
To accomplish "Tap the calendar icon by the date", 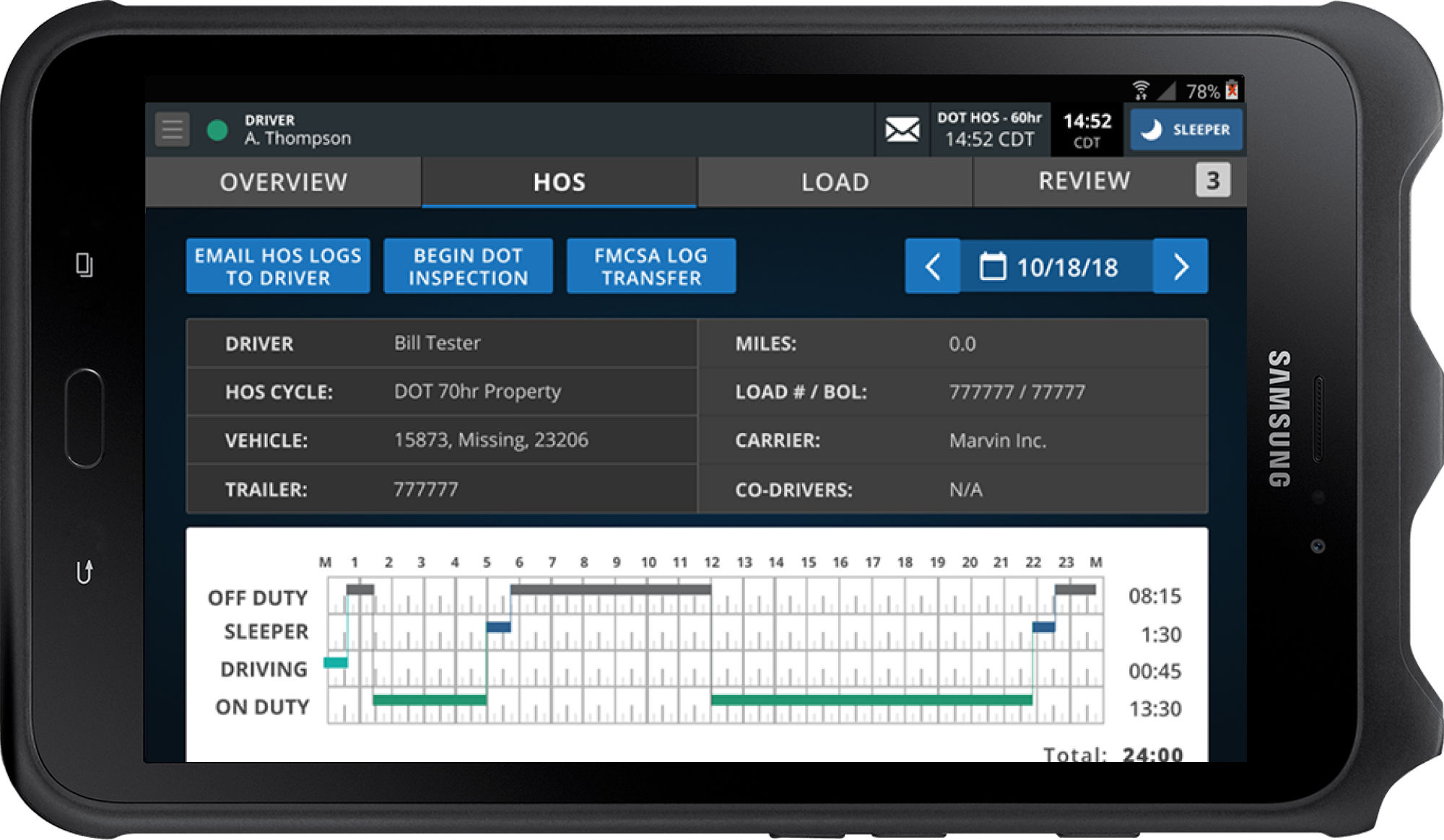I will coord(992,266).
